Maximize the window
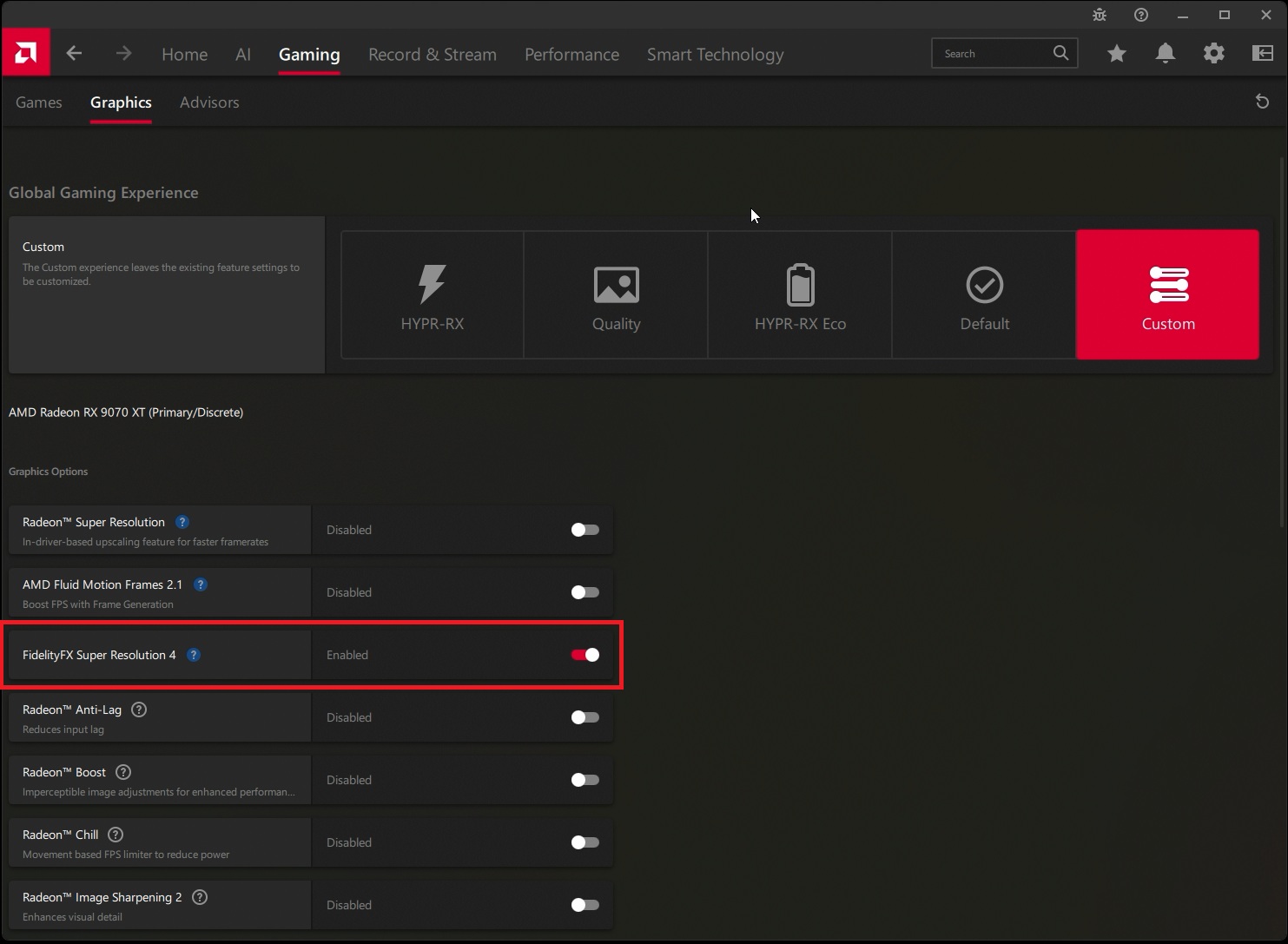This screenshot has height=944, width=1288. coord(1225,15)
